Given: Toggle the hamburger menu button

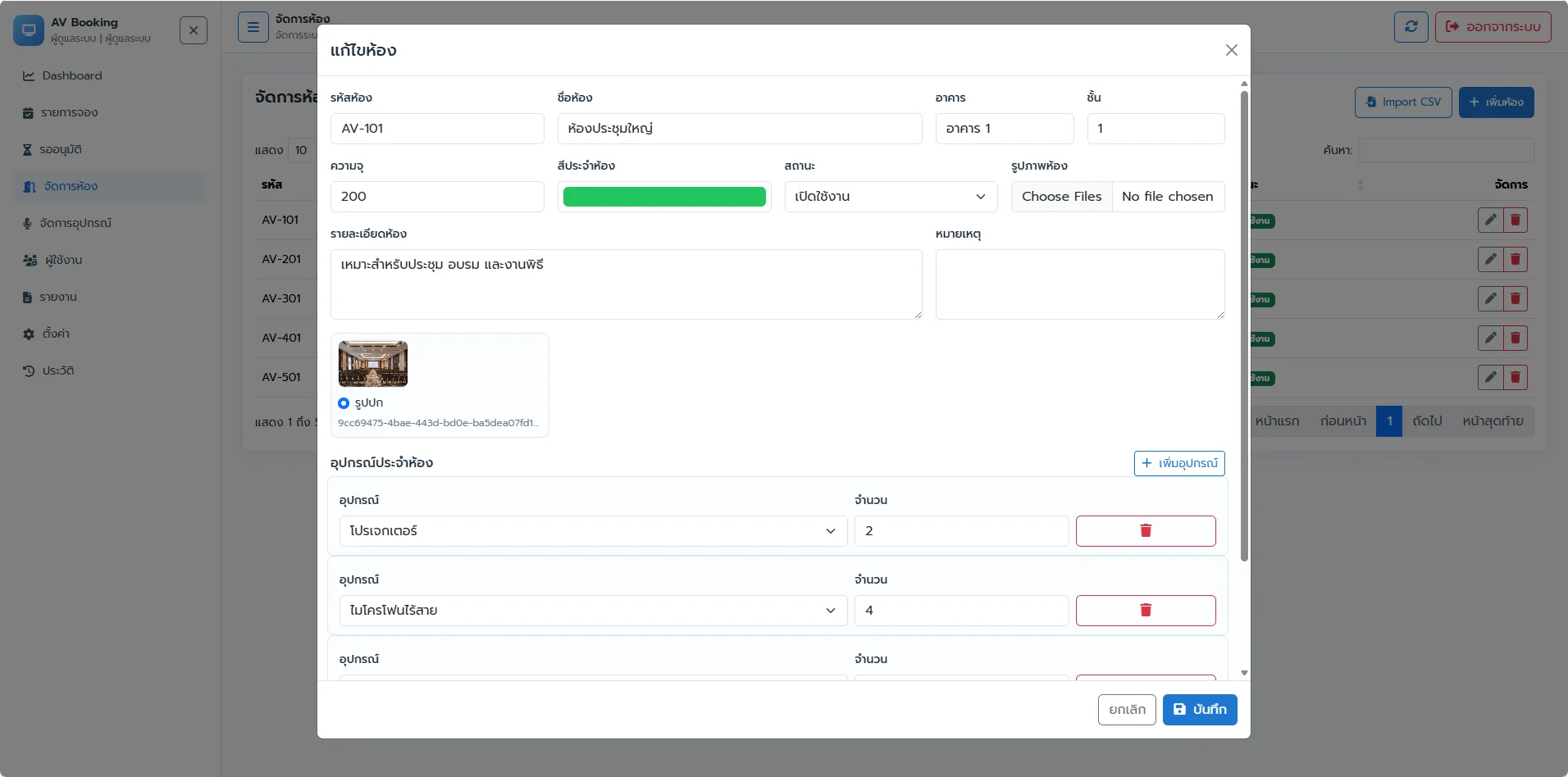Looking at the screenshot, I should (x=253, y=27).
